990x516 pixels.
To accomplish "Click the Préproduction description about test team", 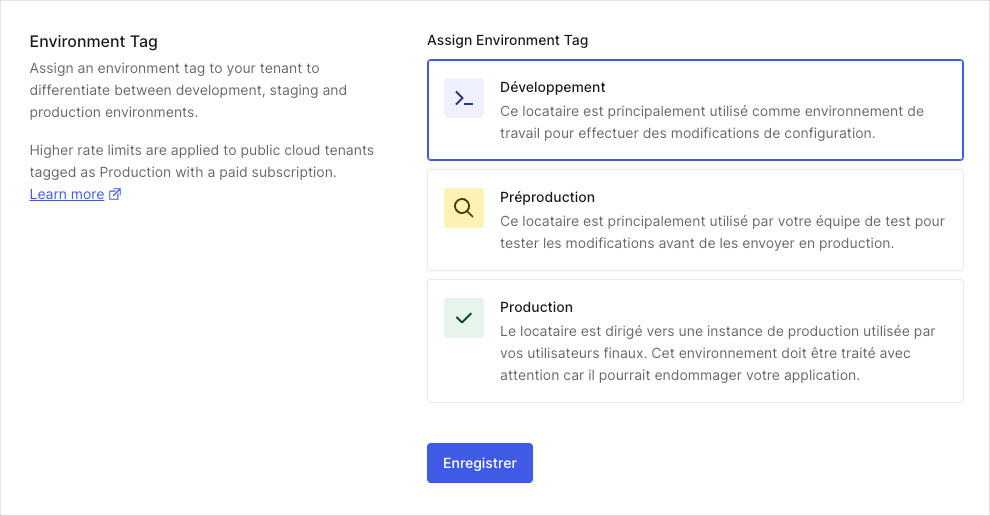I will pyautogui.click(x=722, y=232).
